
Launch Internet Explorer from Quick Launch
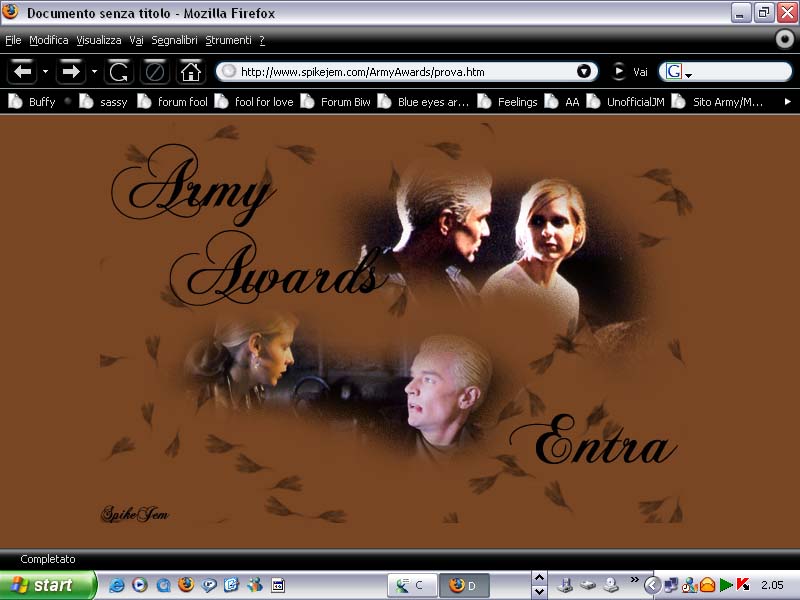click(x=117, y=585)
